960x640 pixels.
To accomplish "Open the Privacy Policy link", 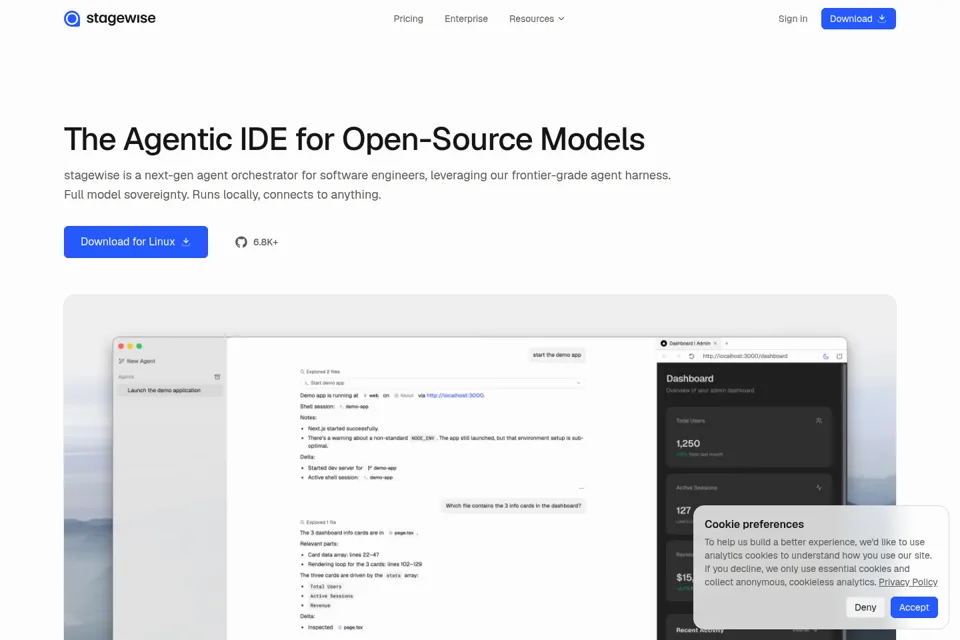I will pos(908,582).
